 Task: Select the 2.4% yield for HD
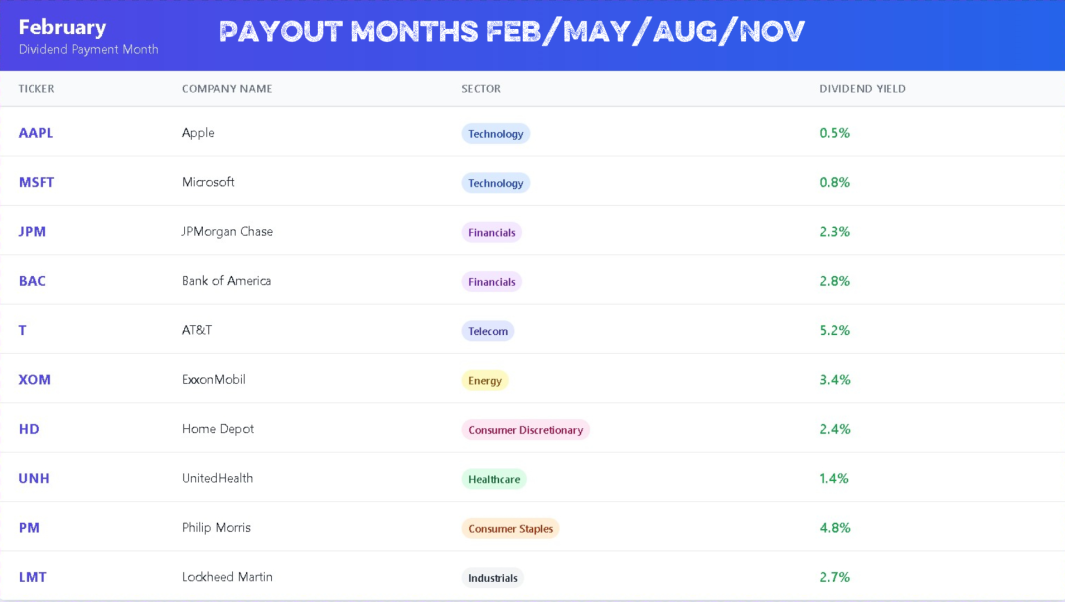[x=835, y=429]
